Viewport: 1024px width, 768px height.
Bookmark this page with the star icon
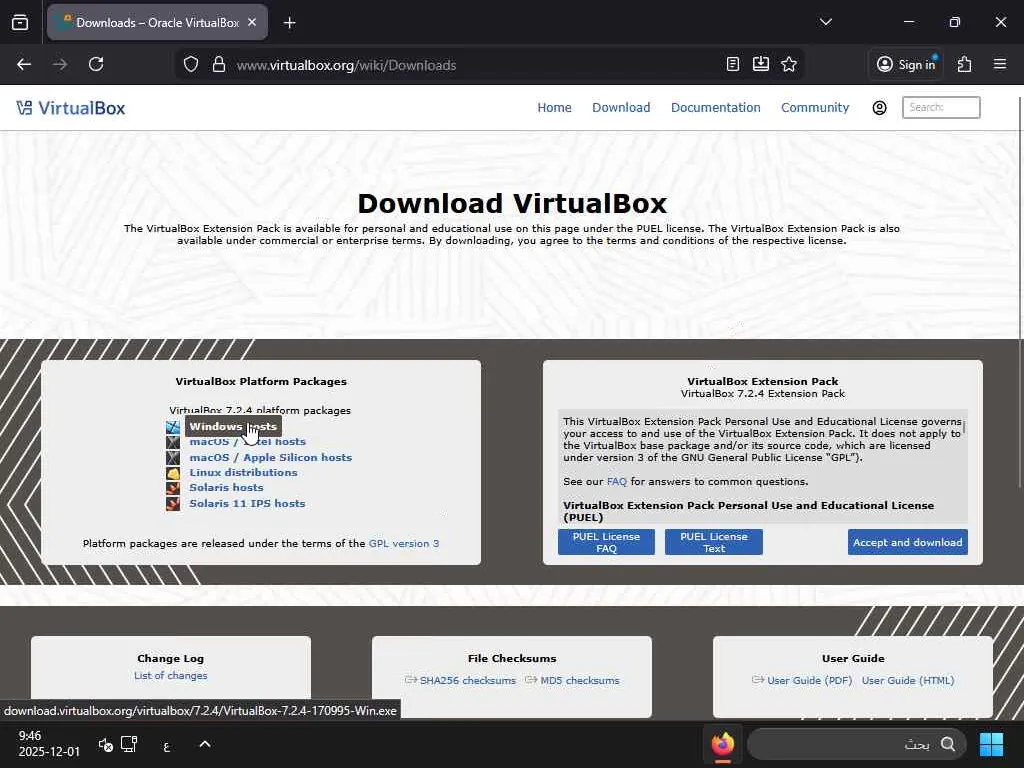[789, 64]
